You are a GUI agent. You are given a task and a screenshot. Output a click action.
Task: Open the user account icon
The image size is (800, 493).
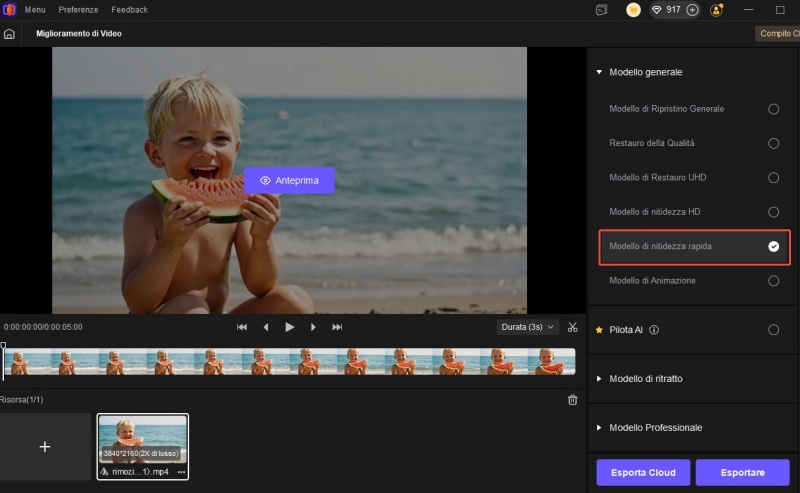717,10
